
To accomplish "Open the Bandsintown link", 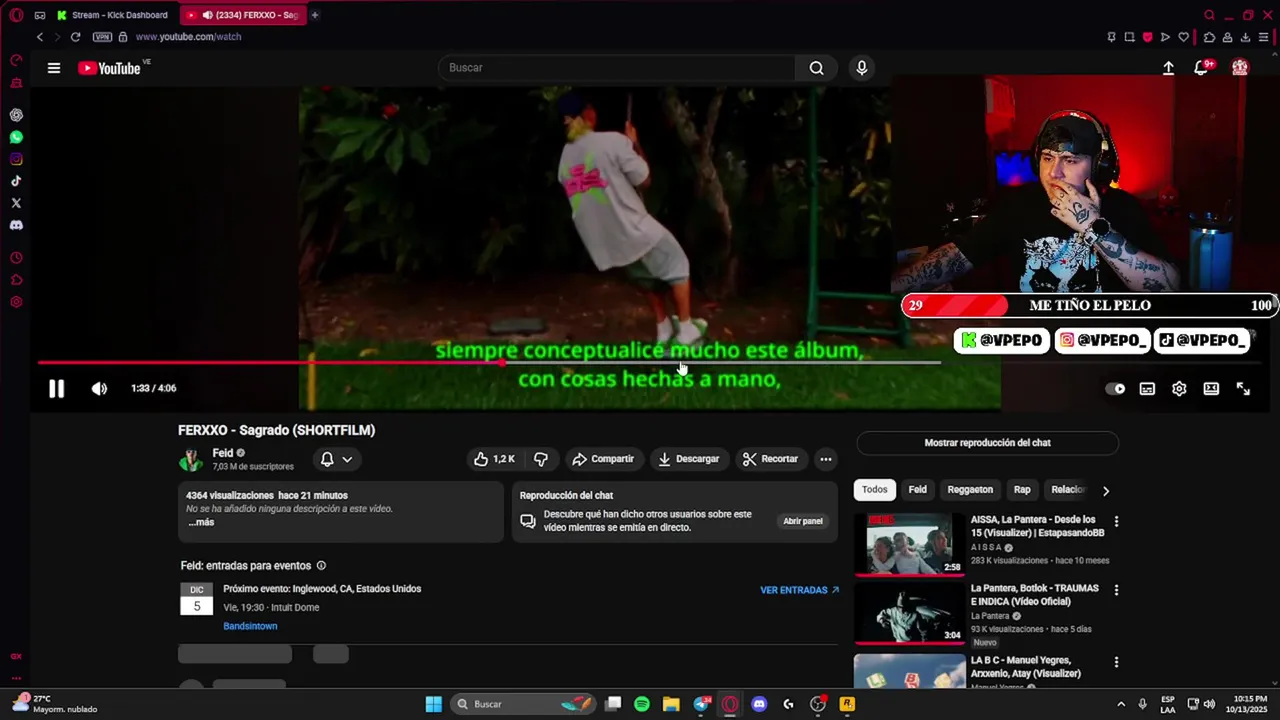I will pyautogui.click(x=250, y=626).
